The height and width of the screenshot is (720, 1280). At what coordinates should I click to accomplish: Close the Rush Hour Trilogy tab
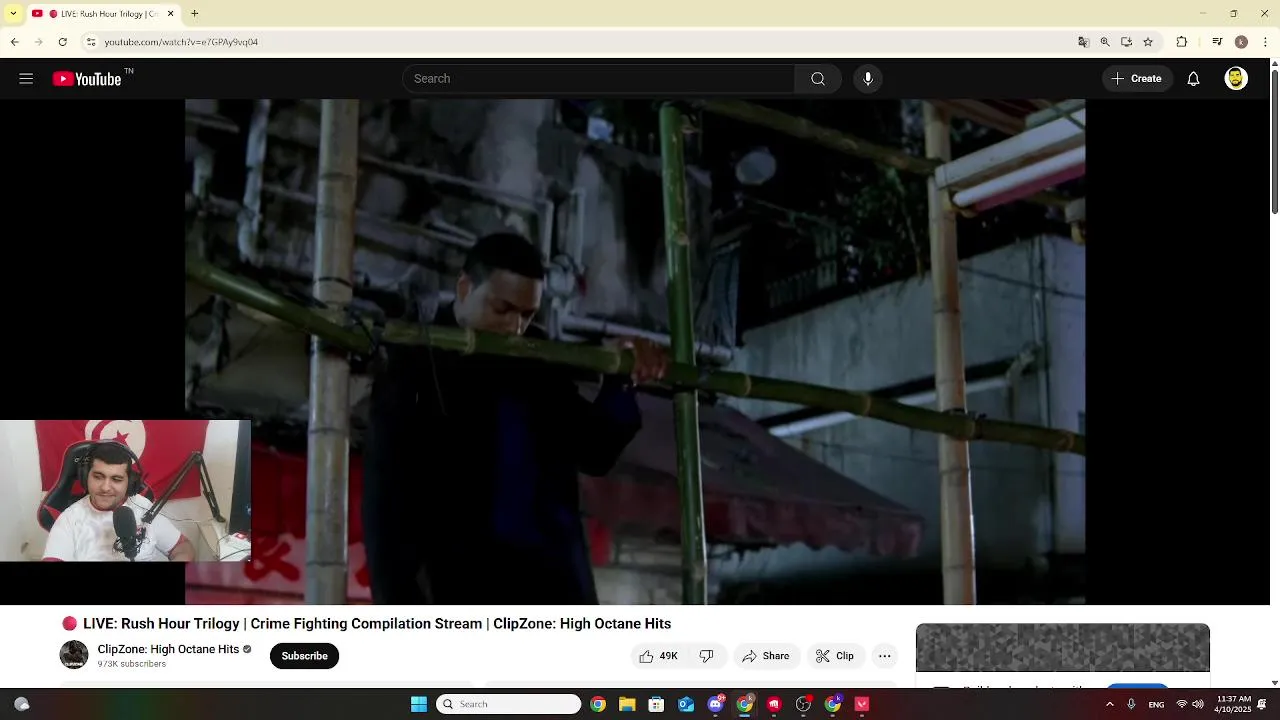(170, 14)
